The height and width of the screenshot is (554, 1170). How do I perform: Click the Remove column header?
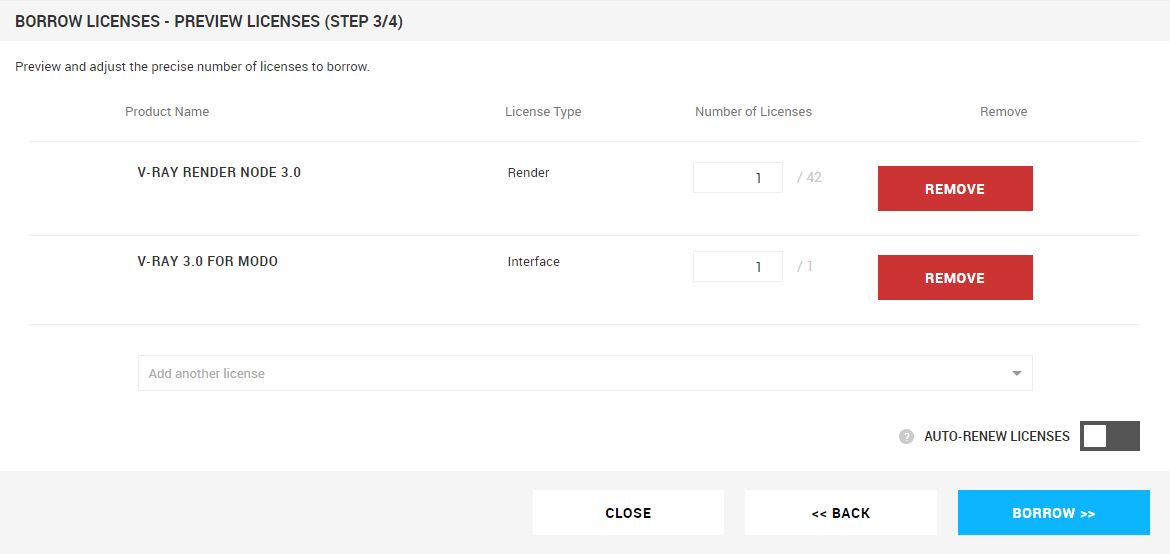coord(1004,112)
